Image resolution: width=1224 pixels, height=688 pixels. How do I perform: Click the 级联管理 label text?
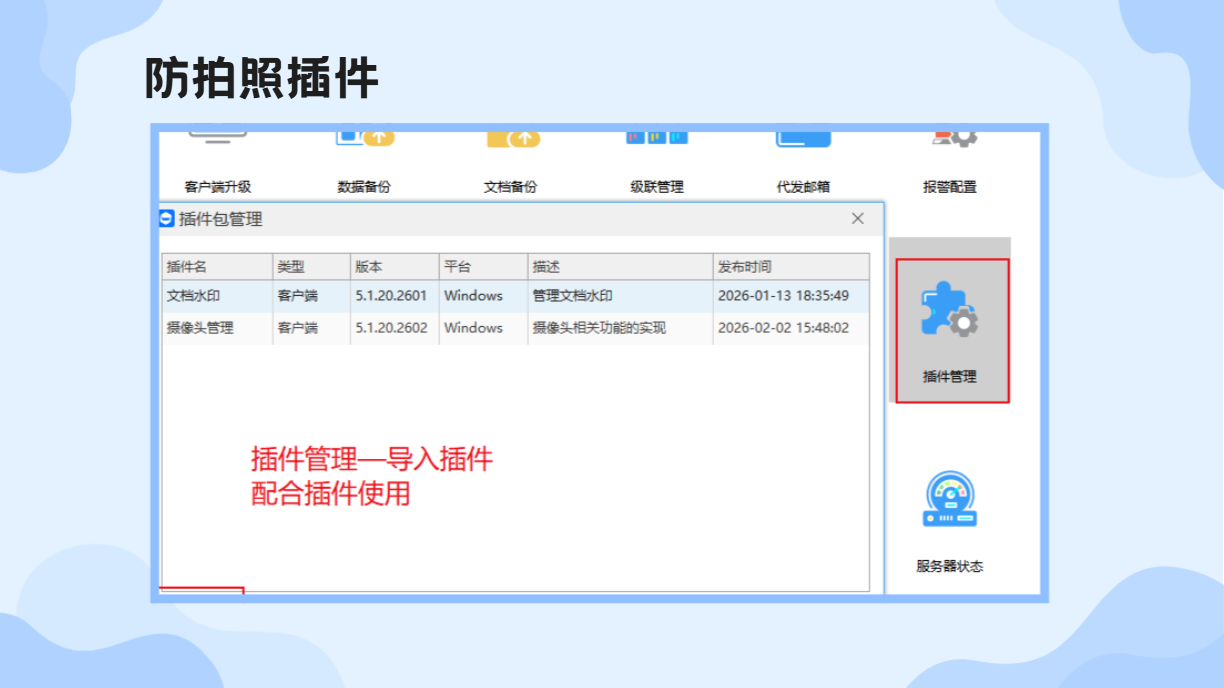(657, 186)
